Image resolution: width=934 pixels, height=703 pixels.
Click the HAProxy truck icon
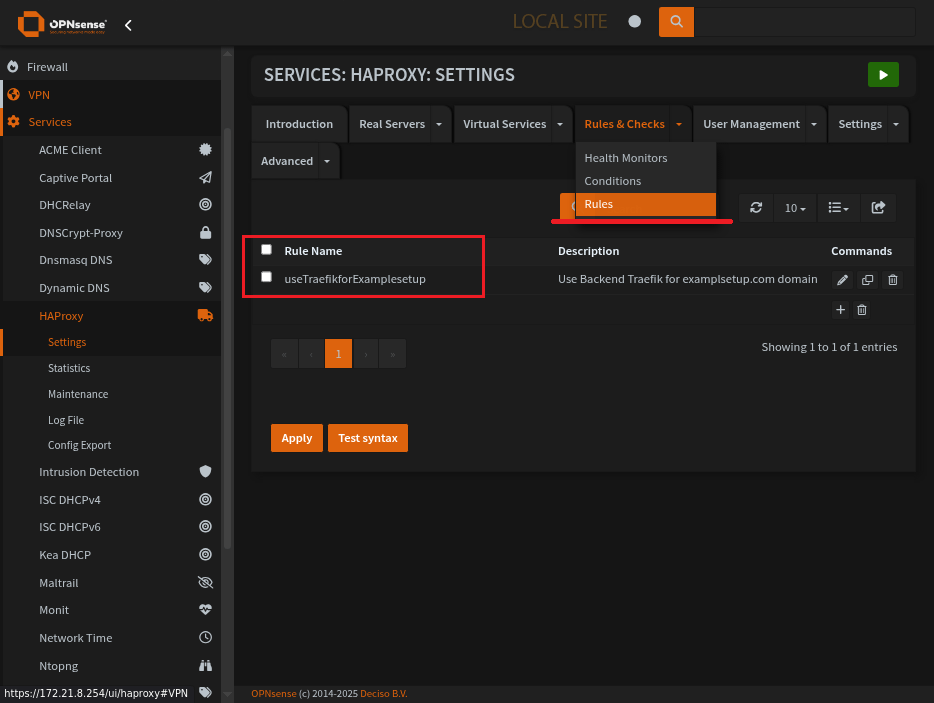click(206, 315)
